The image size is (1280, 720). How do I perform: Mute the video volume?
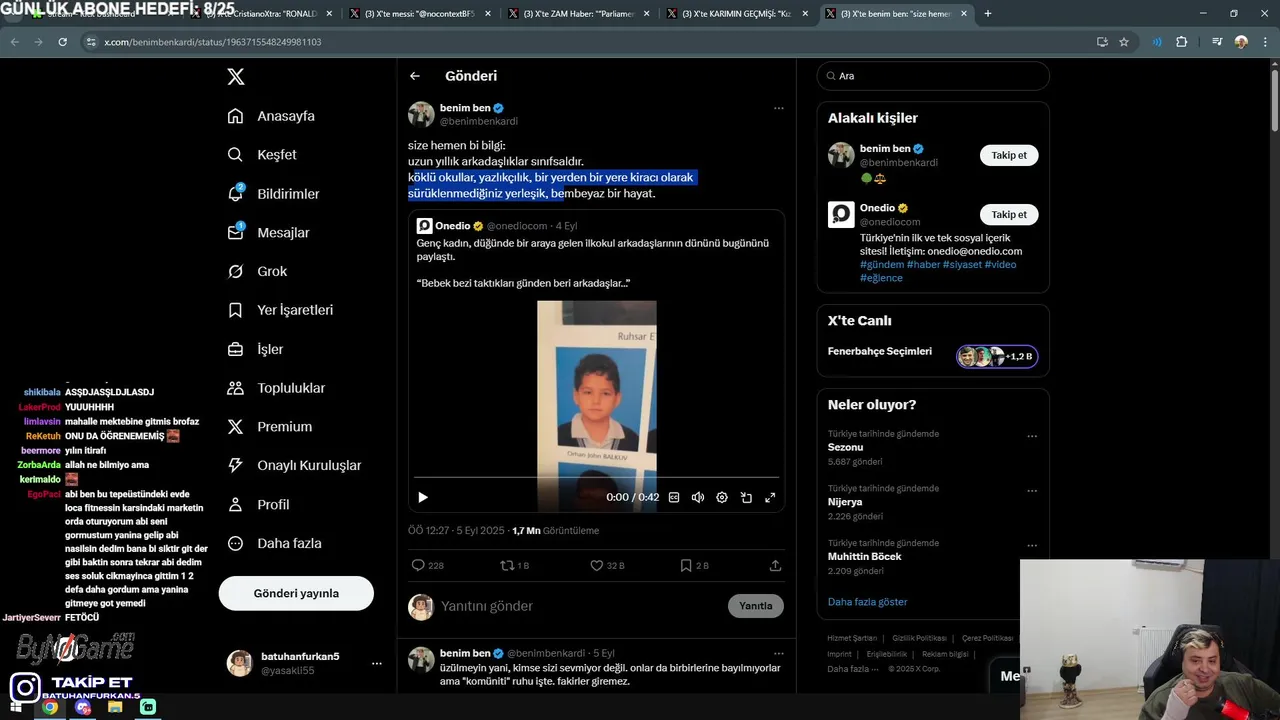point(698,497)
